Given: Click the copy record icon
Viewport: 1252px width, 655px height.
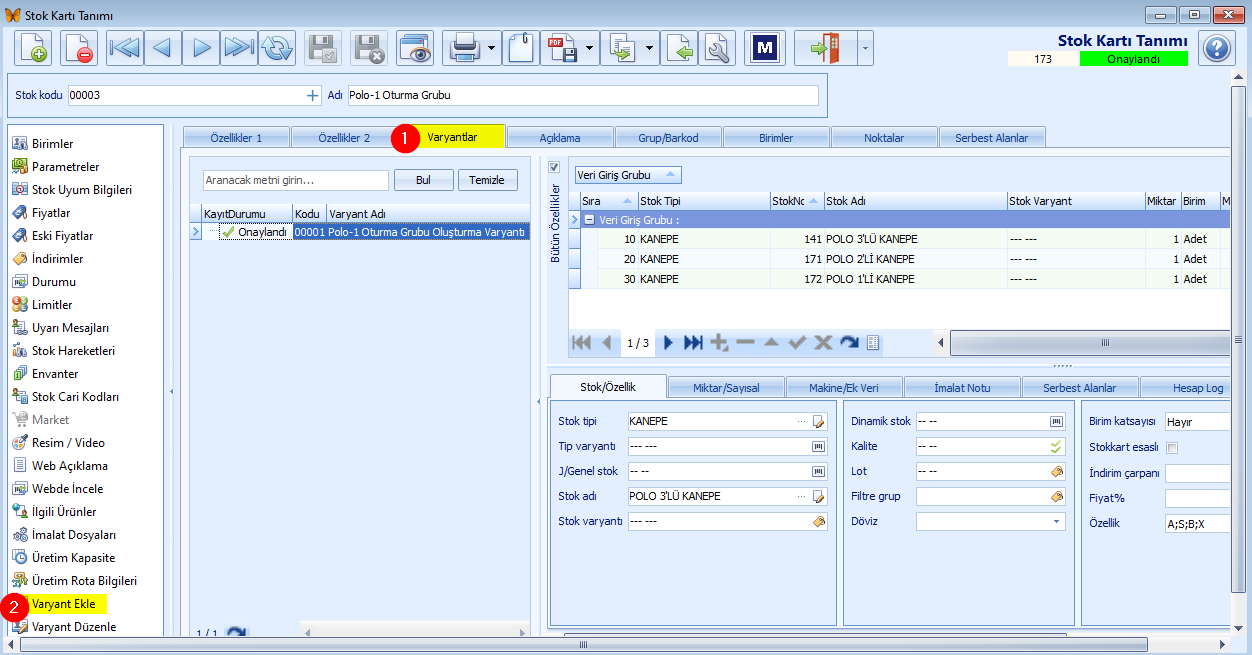Looking at the screenshot, I should (x=622, y=47).
